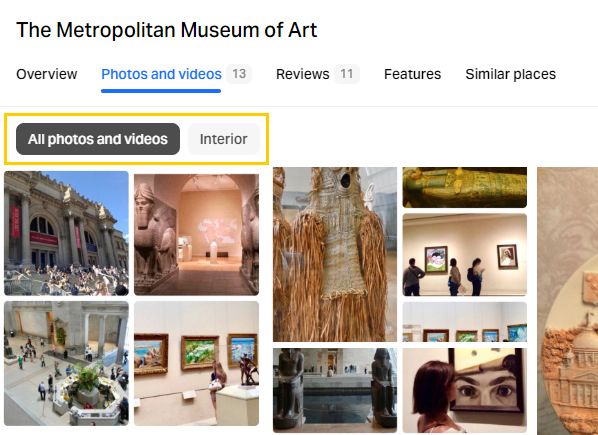
Task: Open the Features tab
Action: coord(412,74)
